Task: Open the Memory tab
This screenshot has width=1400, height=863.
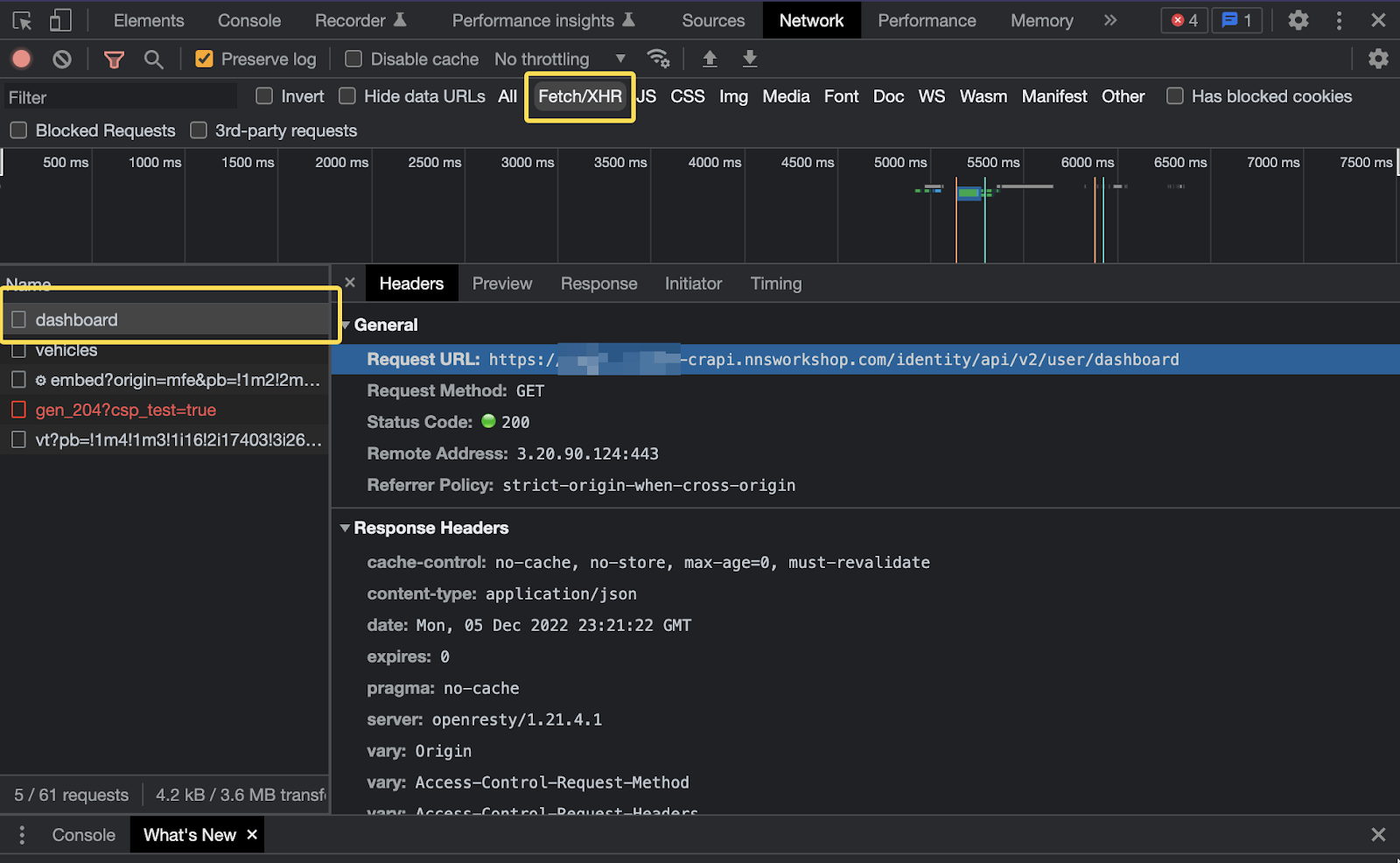Action: pos(1041,20)
